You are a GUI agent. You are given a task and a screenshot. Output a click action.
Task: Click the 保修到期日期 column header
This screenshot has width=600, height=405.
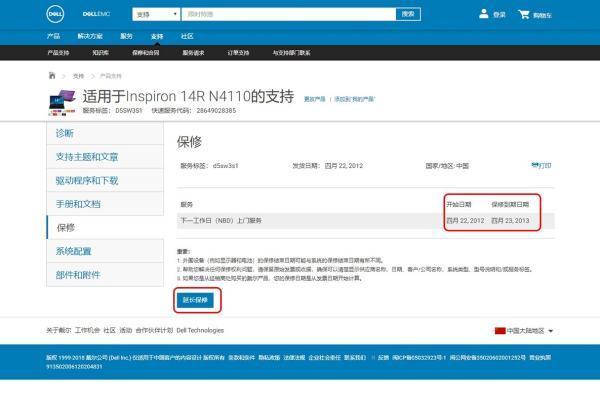(x=510, y=204)
